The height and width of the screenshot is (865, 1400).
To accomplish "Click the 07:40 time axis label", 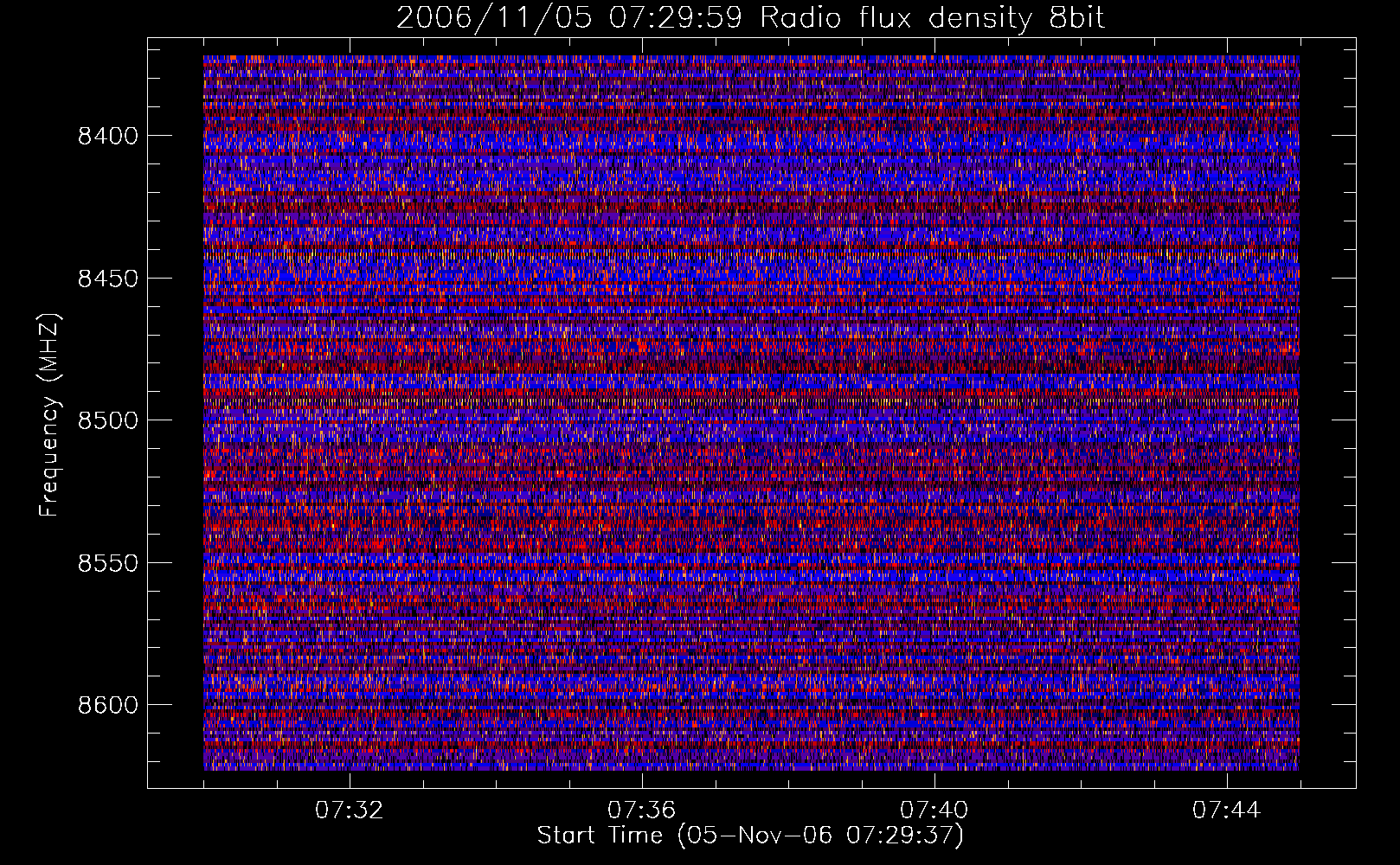I will [x=934, y=811].
